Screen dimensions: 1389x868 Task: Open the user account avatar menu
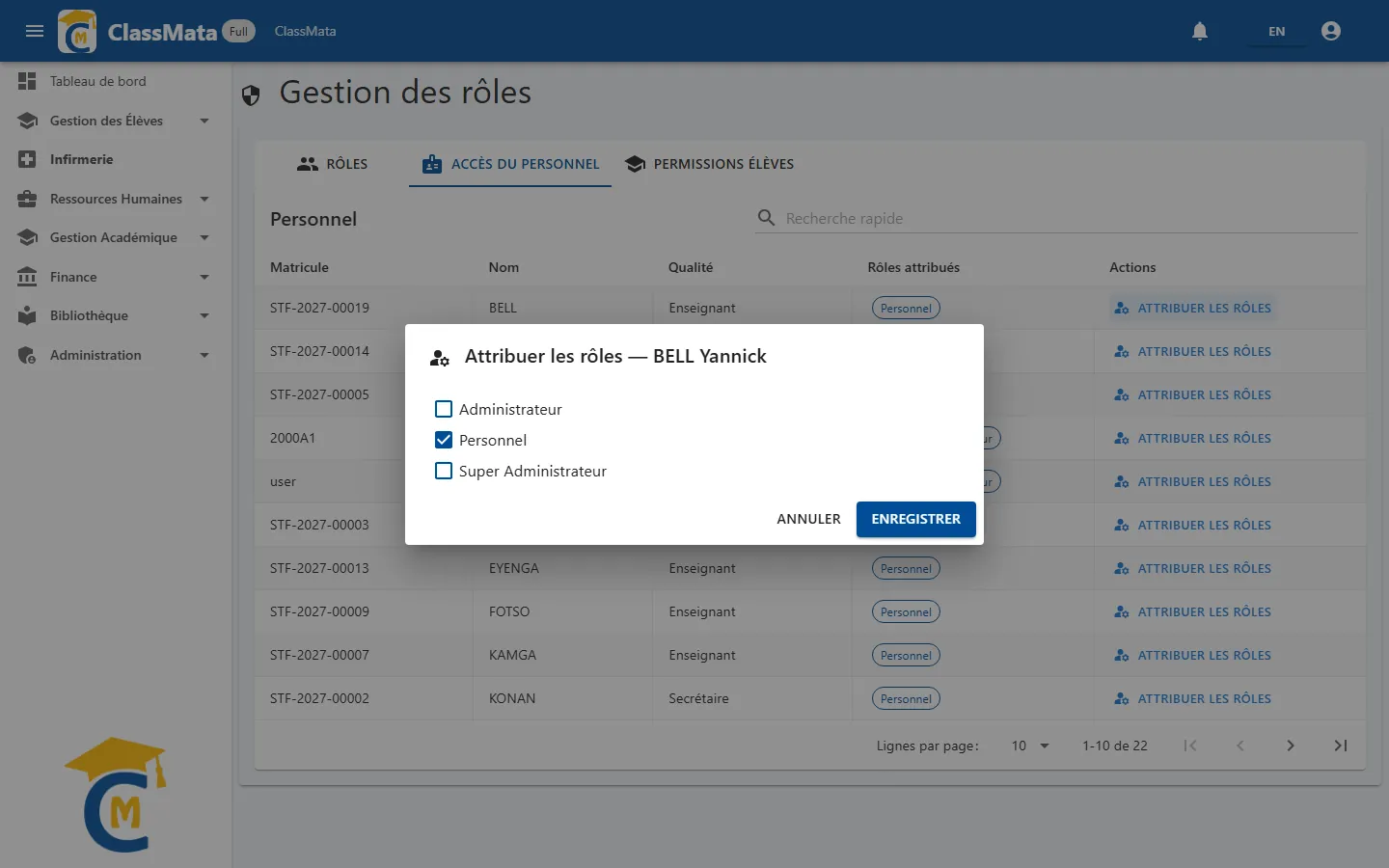coord(1331,31)
